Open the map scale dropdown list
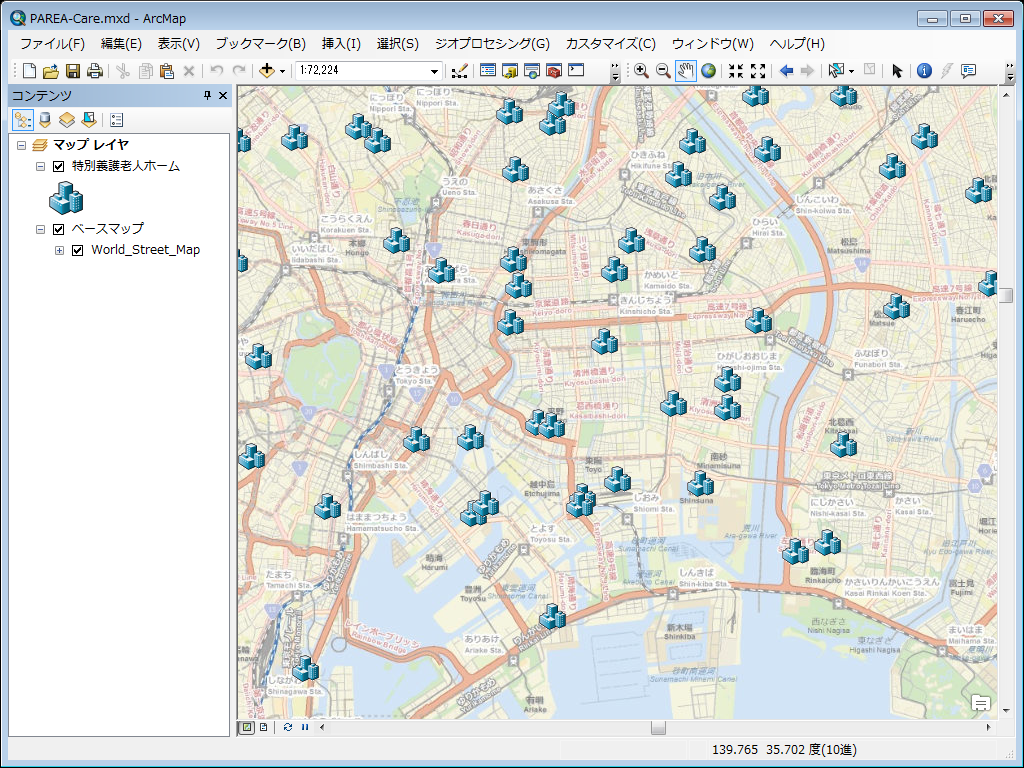The width and height of the screenshot is (1024, 768). [x=434, y=71]
